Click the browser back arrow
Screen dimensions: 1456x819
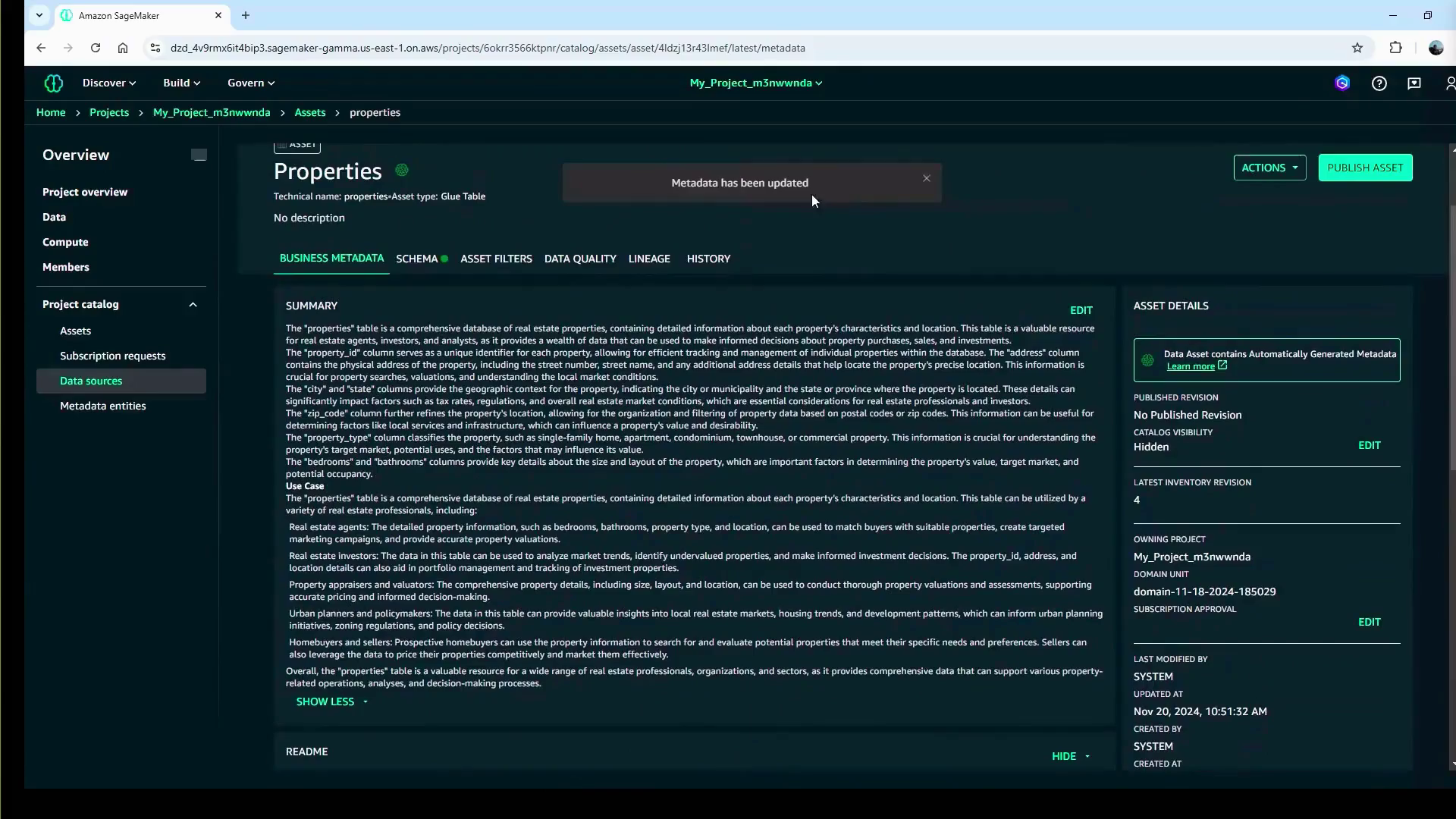(41, 48)
